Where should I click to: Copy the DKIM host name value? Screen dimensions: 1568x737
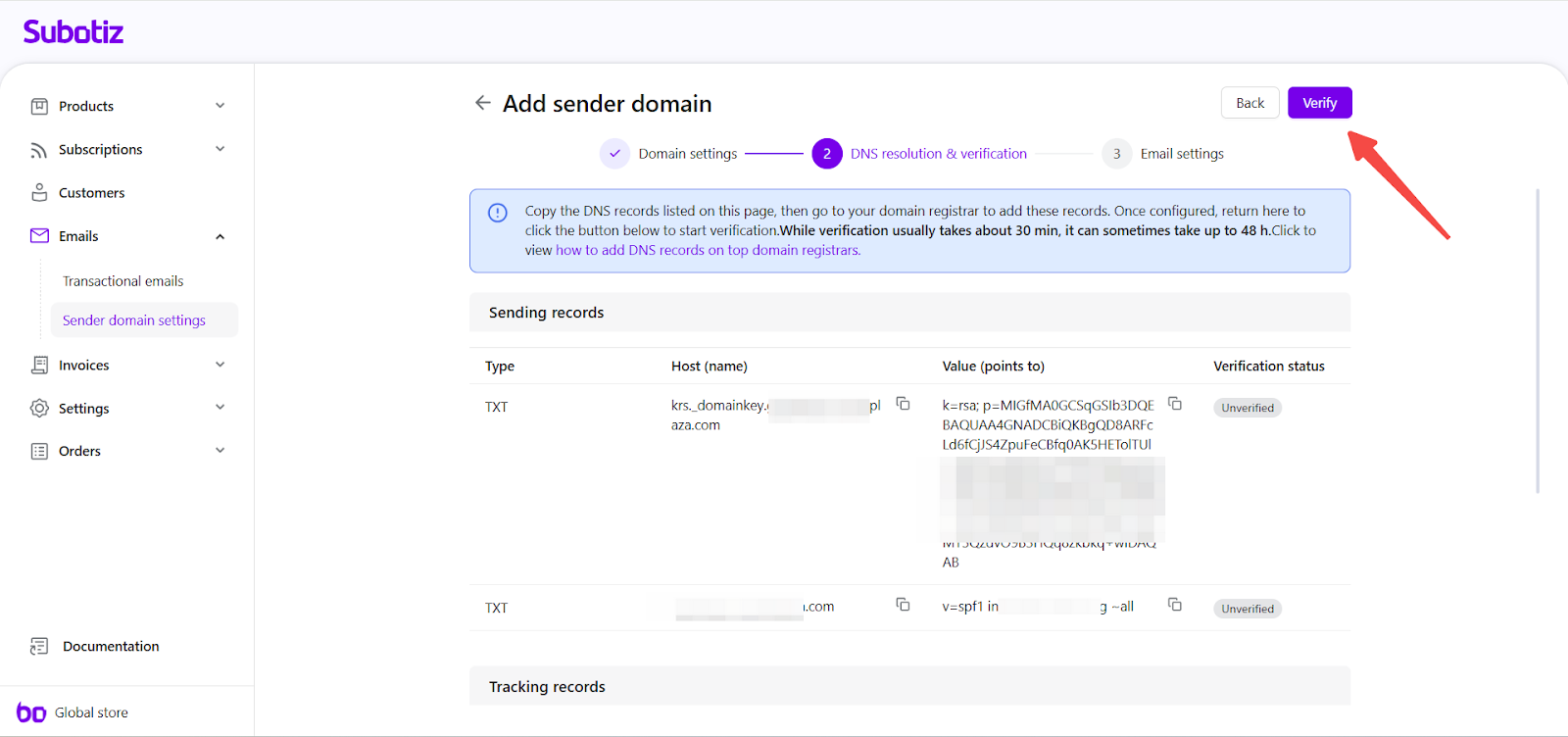tap(903, 404)
